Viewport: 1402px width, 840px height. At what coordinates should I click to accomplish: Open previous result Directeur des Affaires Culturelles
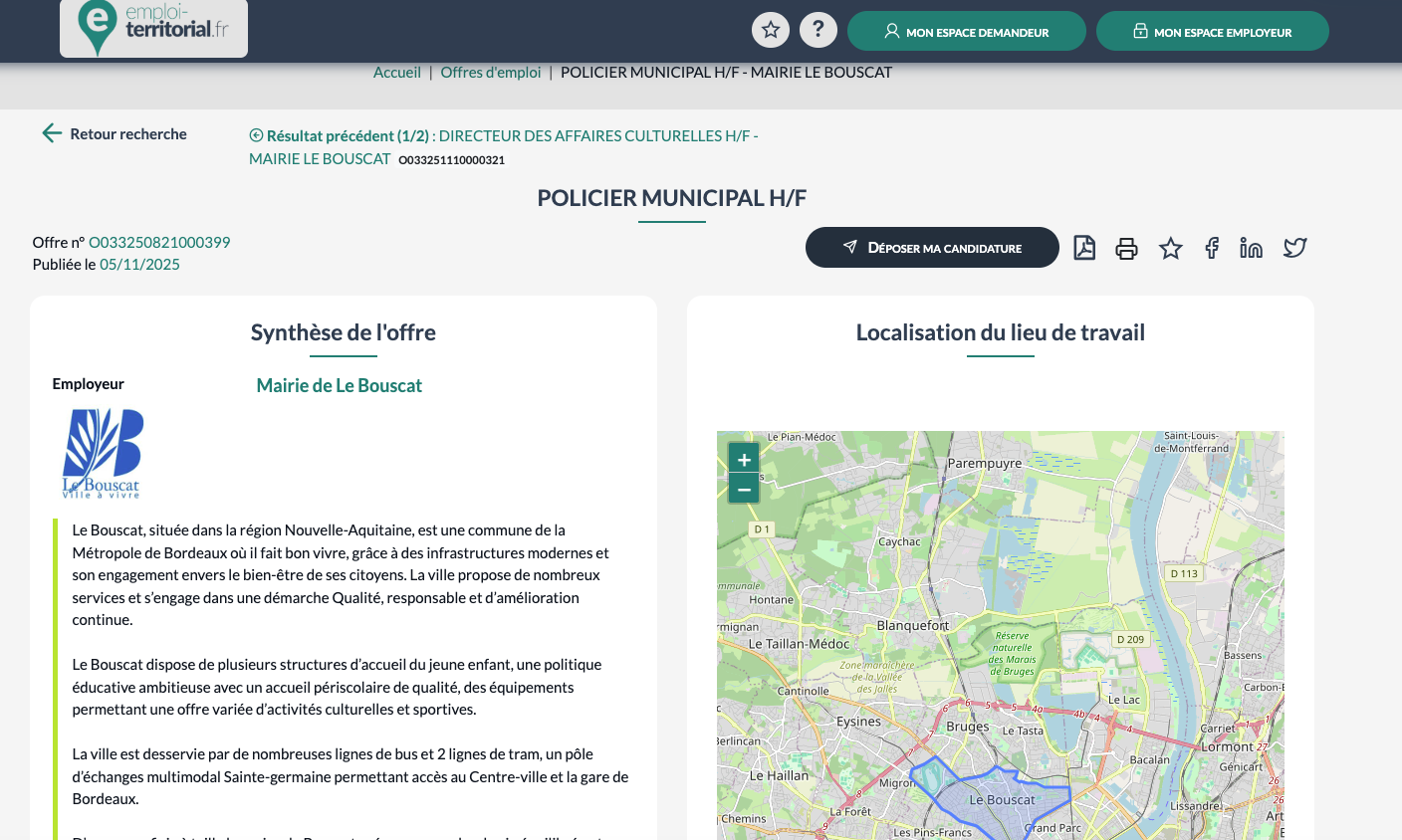click(x=503, y=146)
